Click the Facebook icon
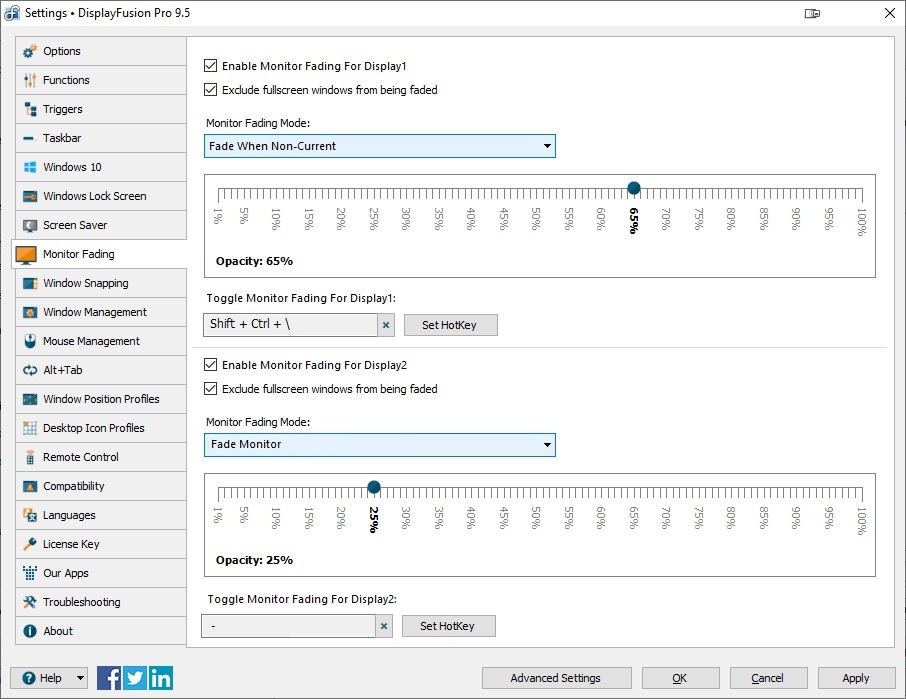906x699 pixels. coord(110,677)
